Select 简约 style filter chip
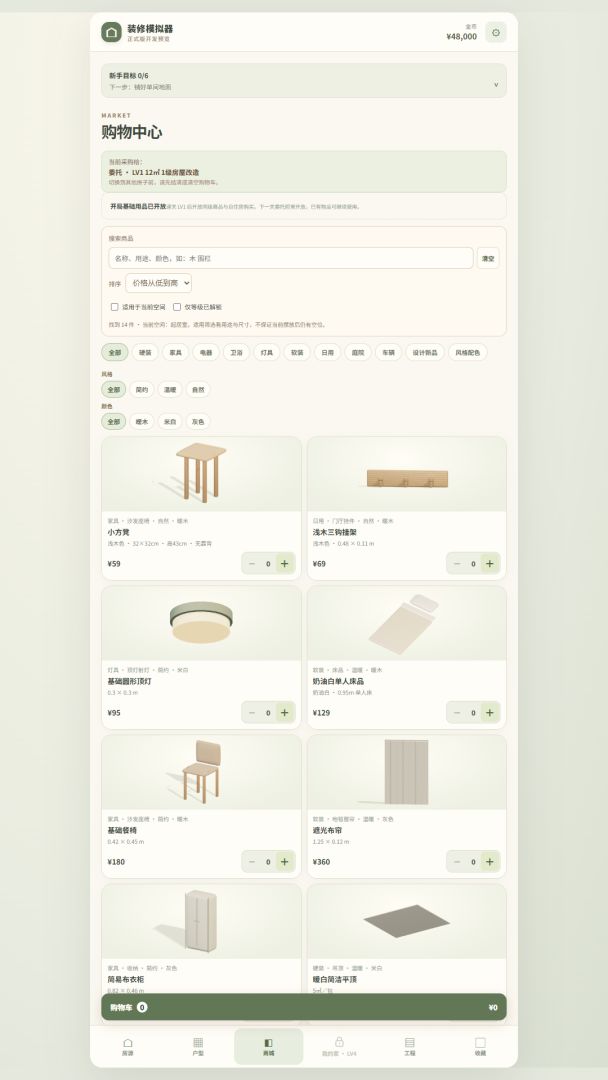The image size is (608, 1080). point(142,390)
